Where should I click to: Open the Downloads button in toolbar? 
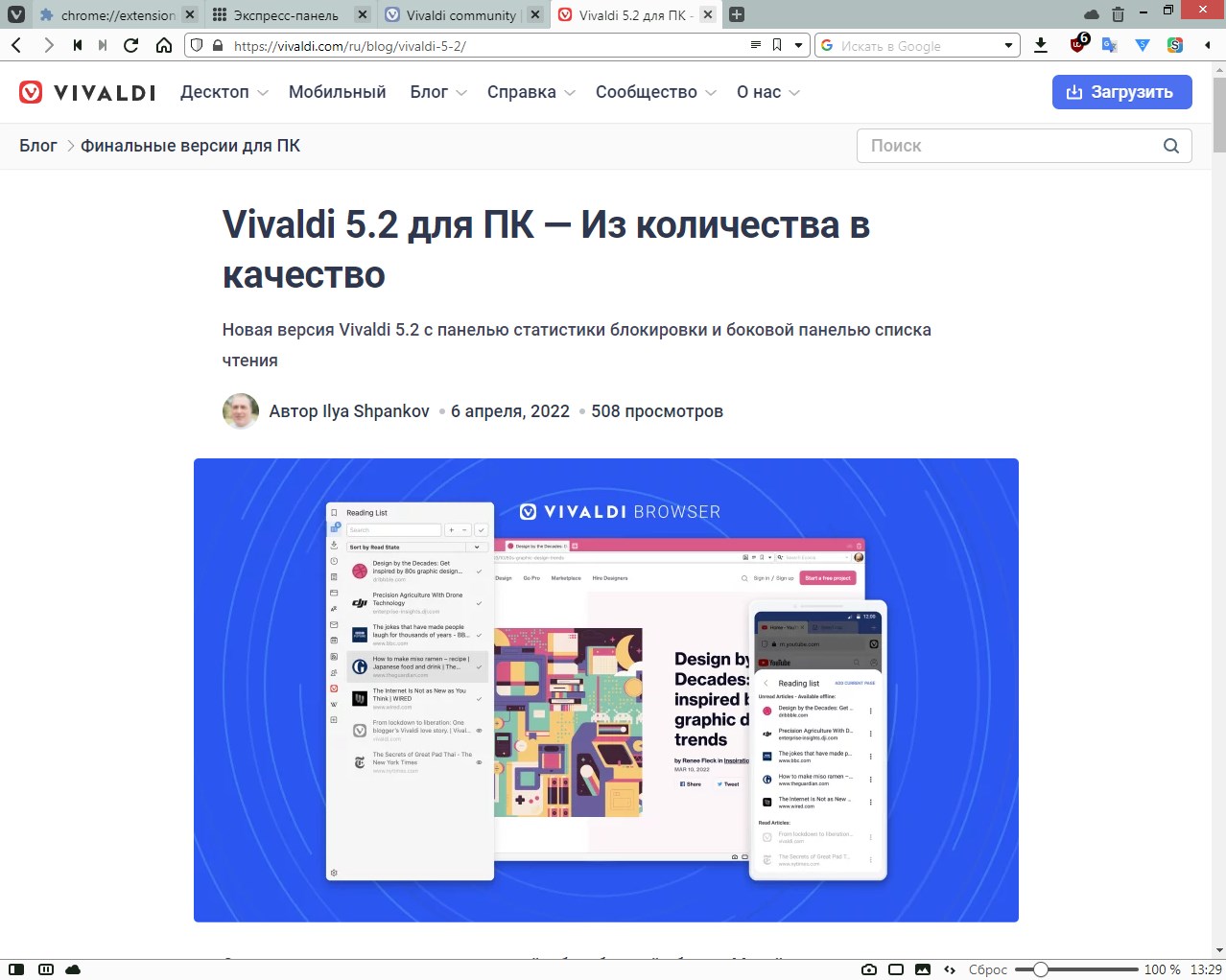coord(1041,45)
